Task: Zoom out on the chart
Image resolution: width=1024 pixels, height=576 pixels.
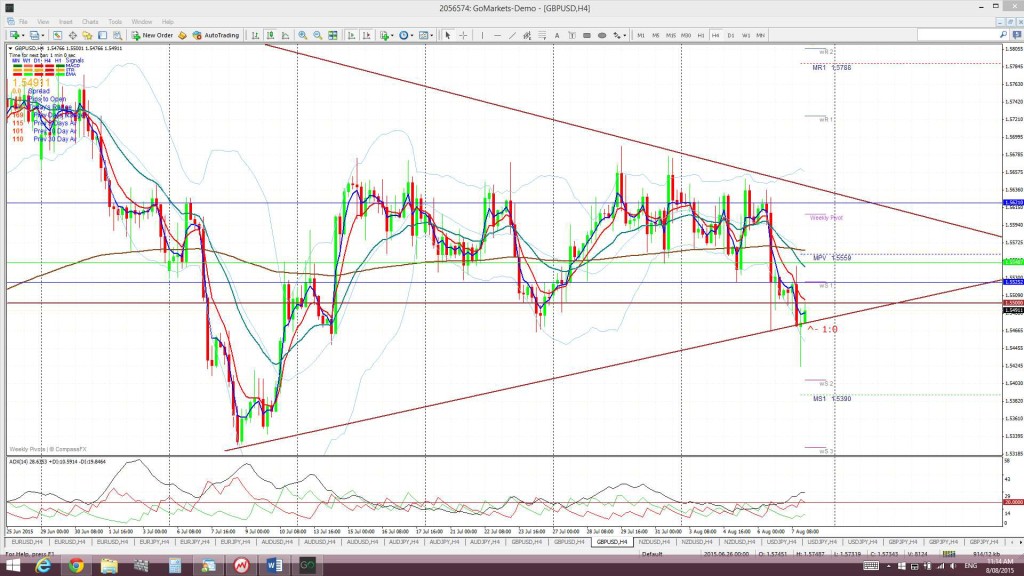Action: point(317,35)
